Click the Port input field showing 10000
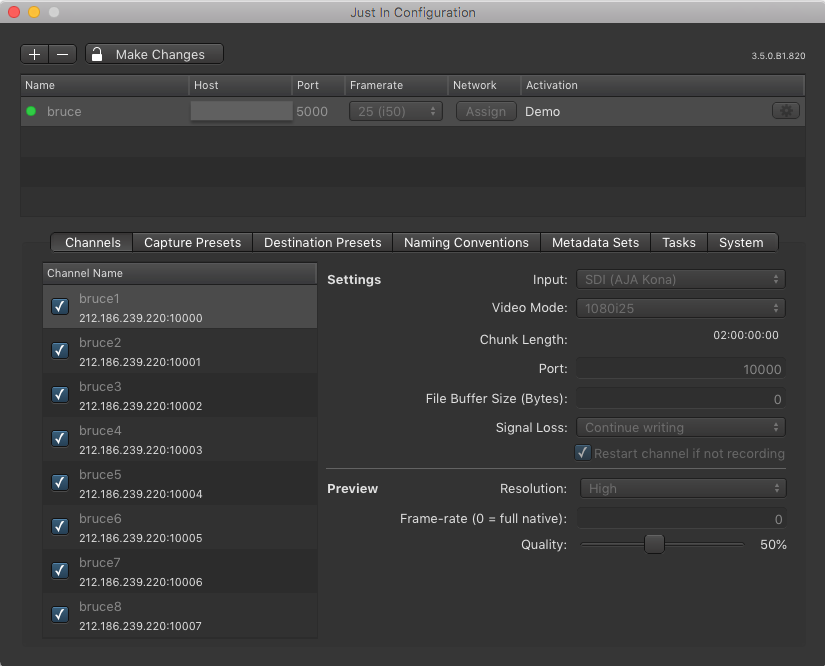The height and width of the screenshot is (666, 825). click(681, 369)
